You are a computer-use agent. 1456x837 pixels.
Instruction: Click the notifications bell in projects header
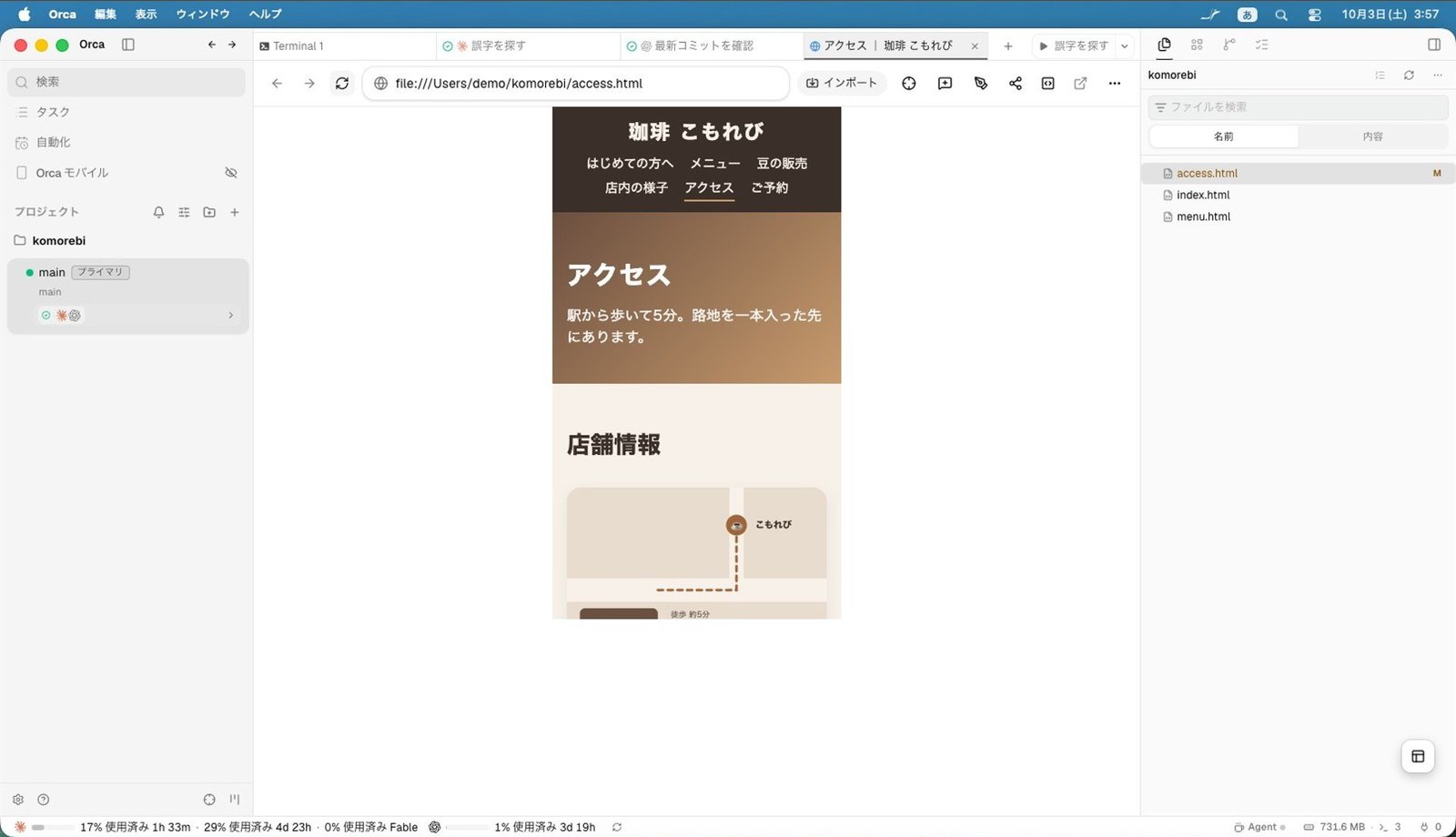click(158, 212)
